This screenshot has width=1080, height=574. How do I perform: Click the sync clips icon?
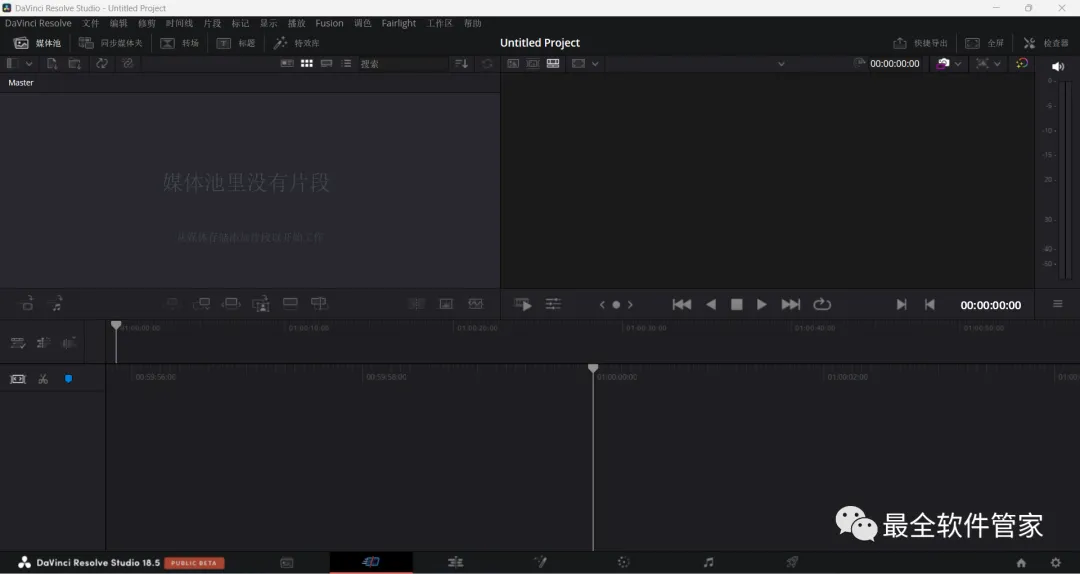[102, 63]
